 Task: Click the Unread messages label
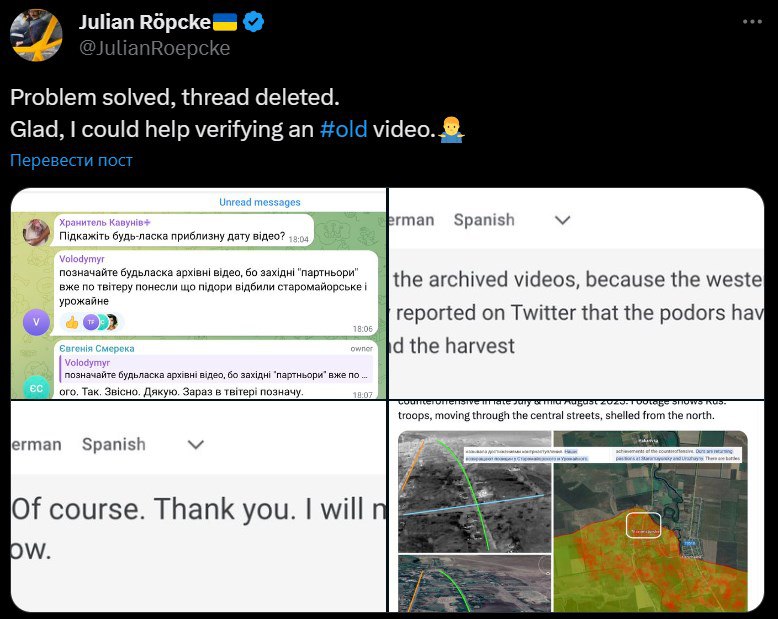point(259,202)
